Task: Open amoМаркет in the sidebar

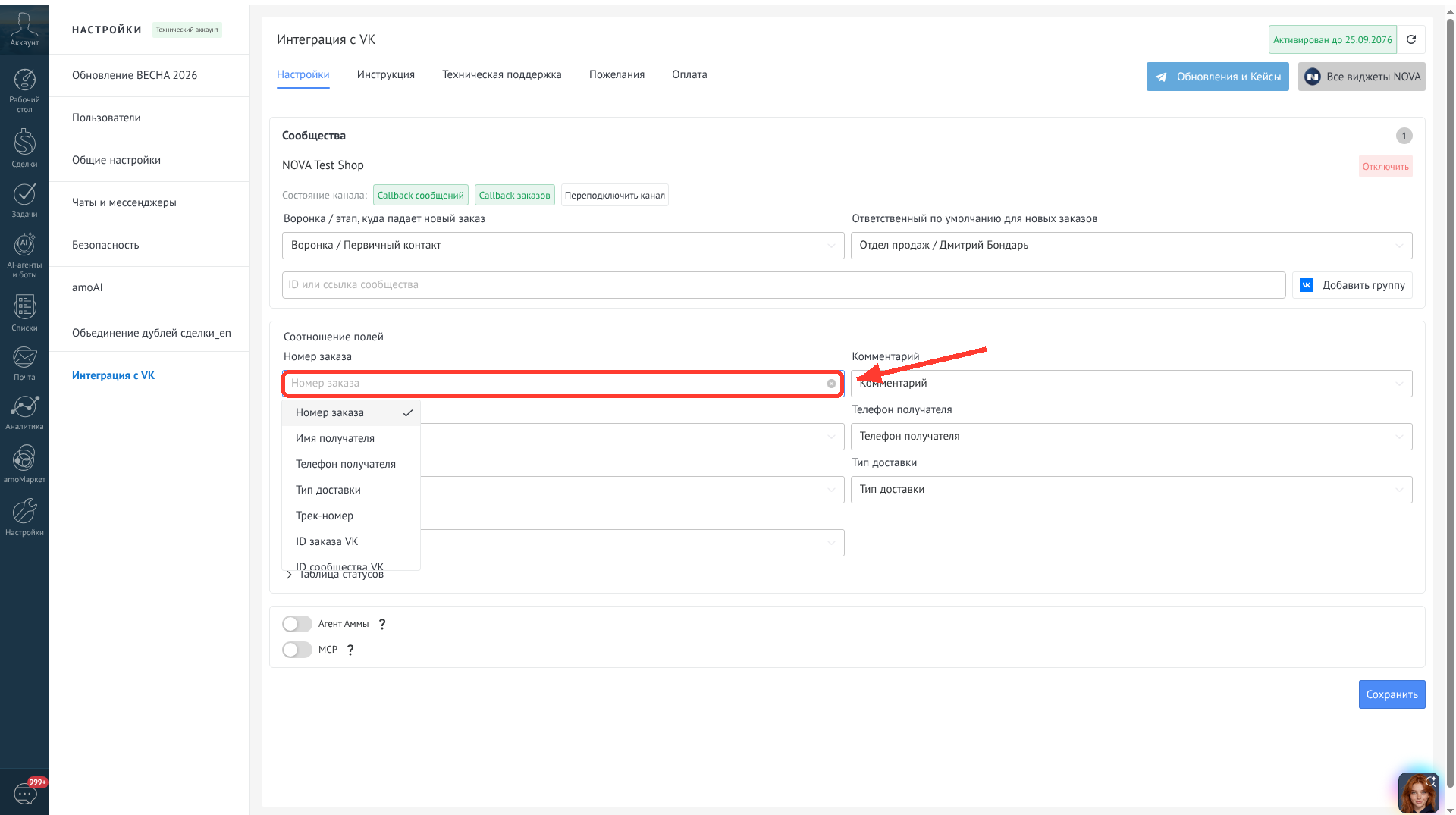Action: [24, 464]
